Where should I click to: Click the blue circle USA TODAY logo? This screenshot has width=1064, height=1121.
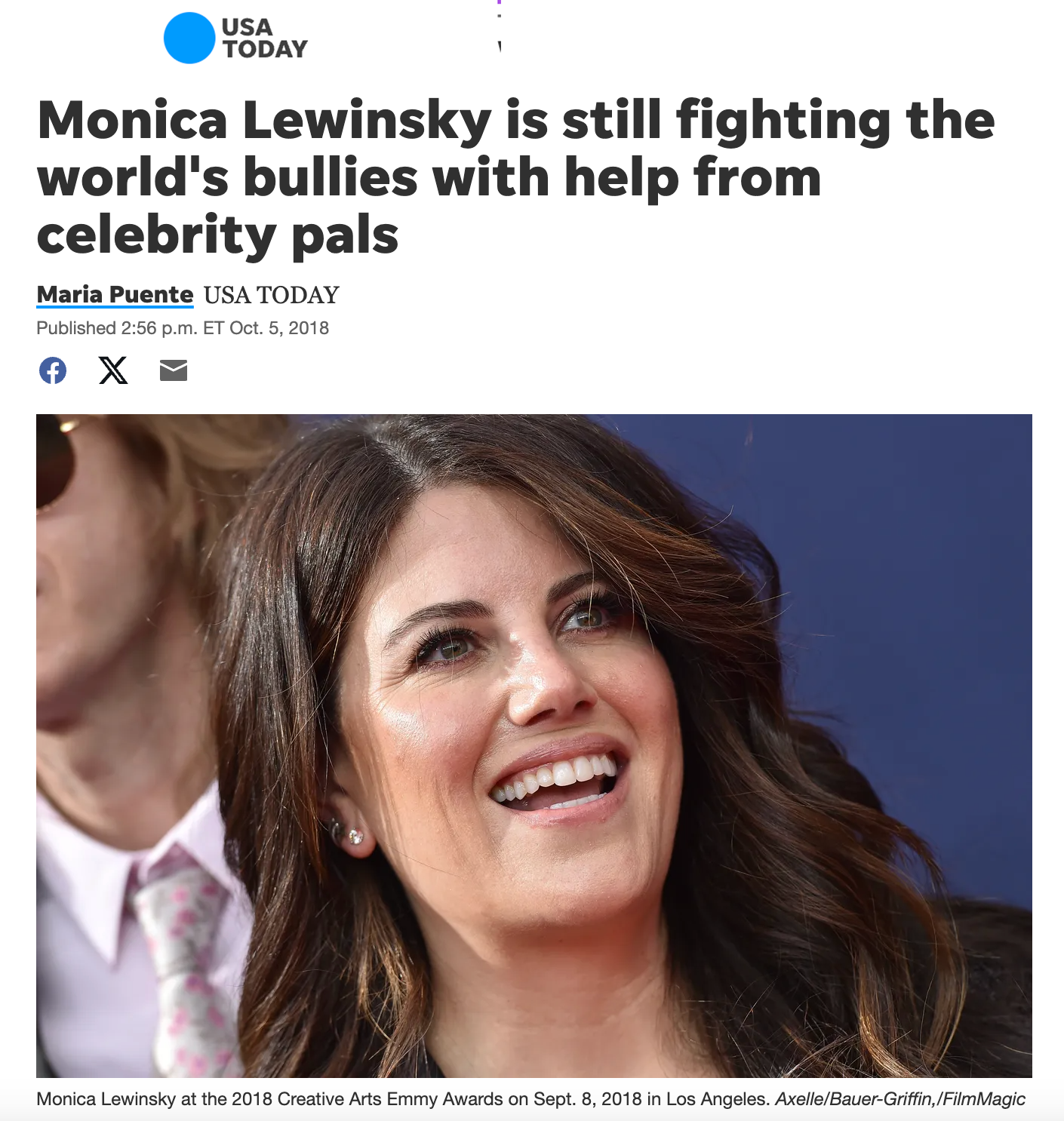click(189, 38)
